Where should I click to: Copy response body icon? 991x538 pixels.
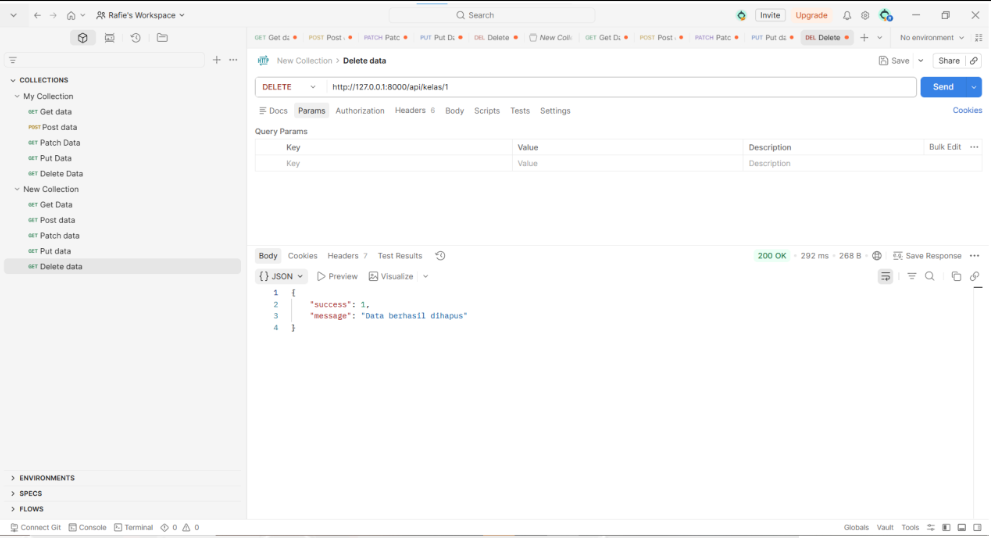(x=956, y=276)
